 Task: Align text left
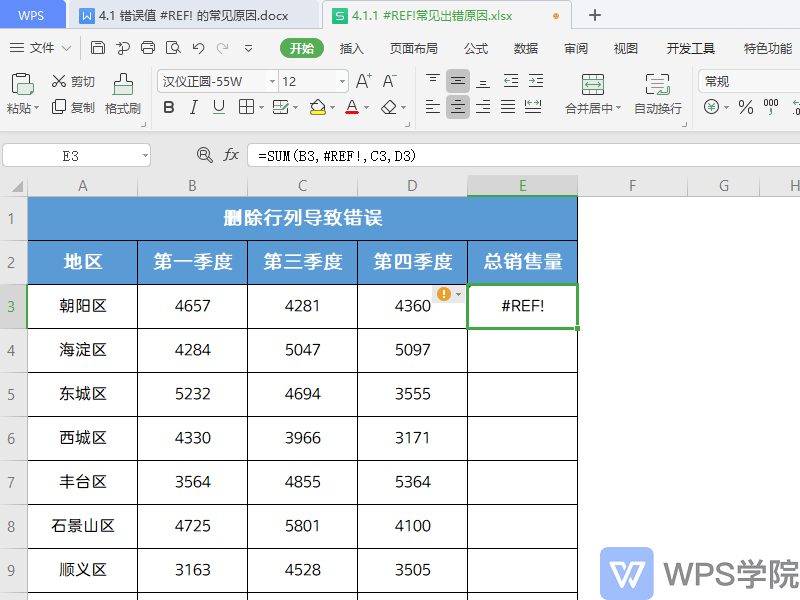pos(433,107)
